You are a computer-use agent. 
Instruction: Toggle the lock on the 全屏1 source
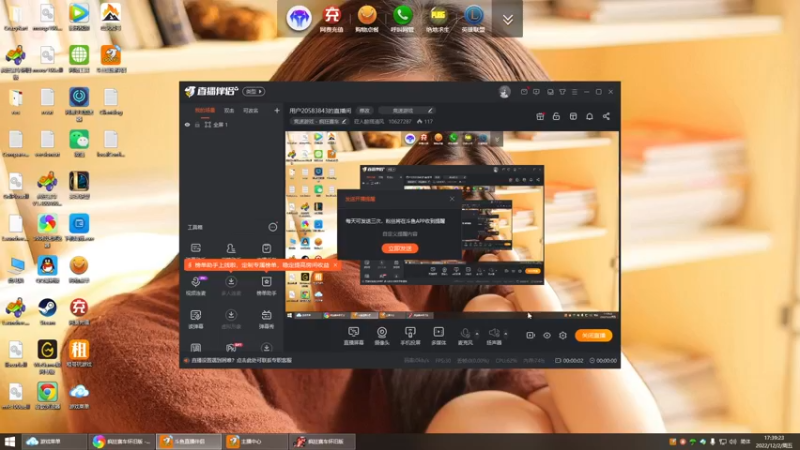tap(197, 124)
